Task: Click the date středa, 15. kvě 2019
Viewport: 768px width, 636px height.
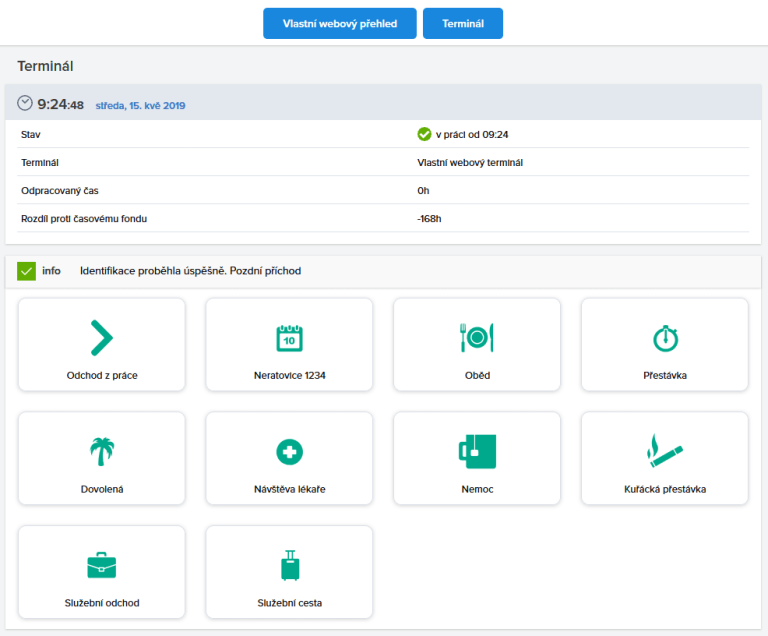Action: [140, 105]
